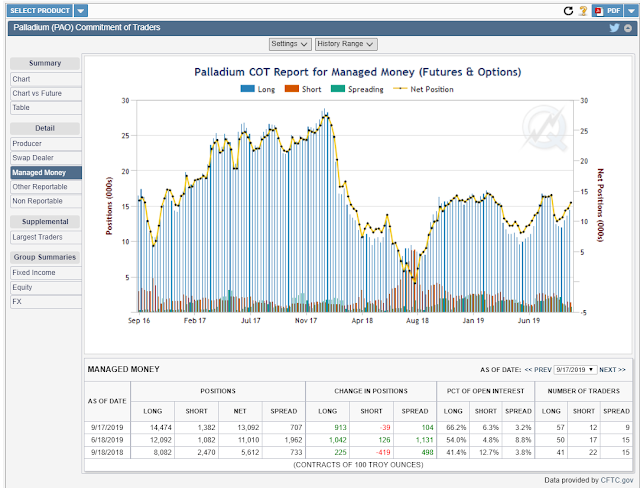
Task: Collapse panel with round arrow icon
Action: click(x=628, y=28)
